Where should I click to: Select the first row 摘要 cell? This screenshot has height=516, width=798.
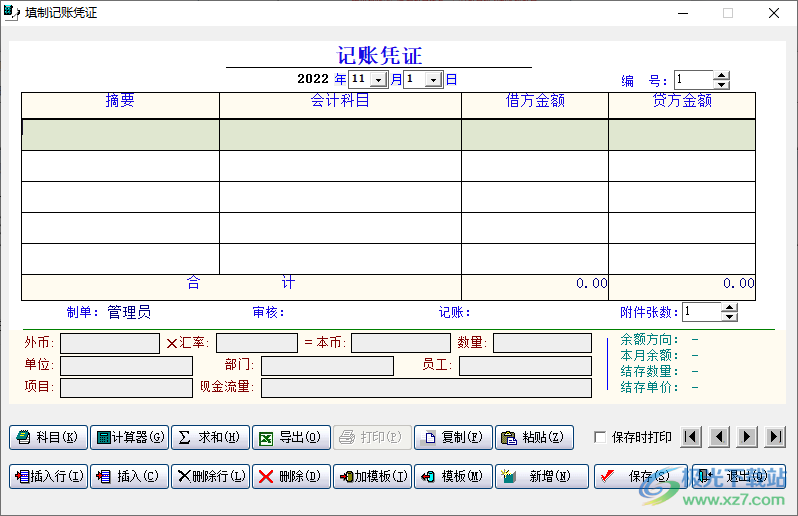[x=121, y=135]
